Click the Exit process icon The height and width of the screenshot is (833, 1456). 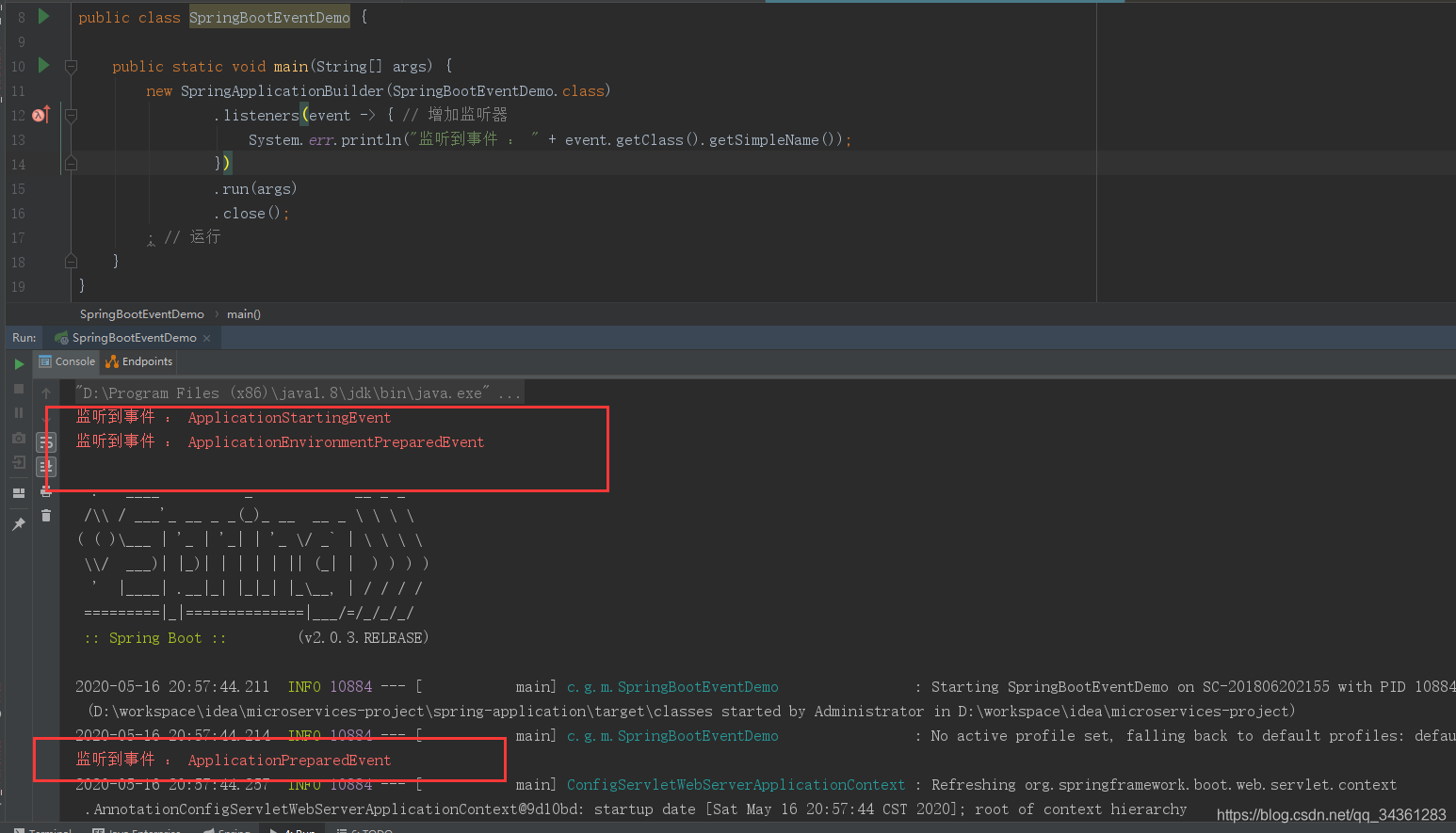(x=19, y=462)
